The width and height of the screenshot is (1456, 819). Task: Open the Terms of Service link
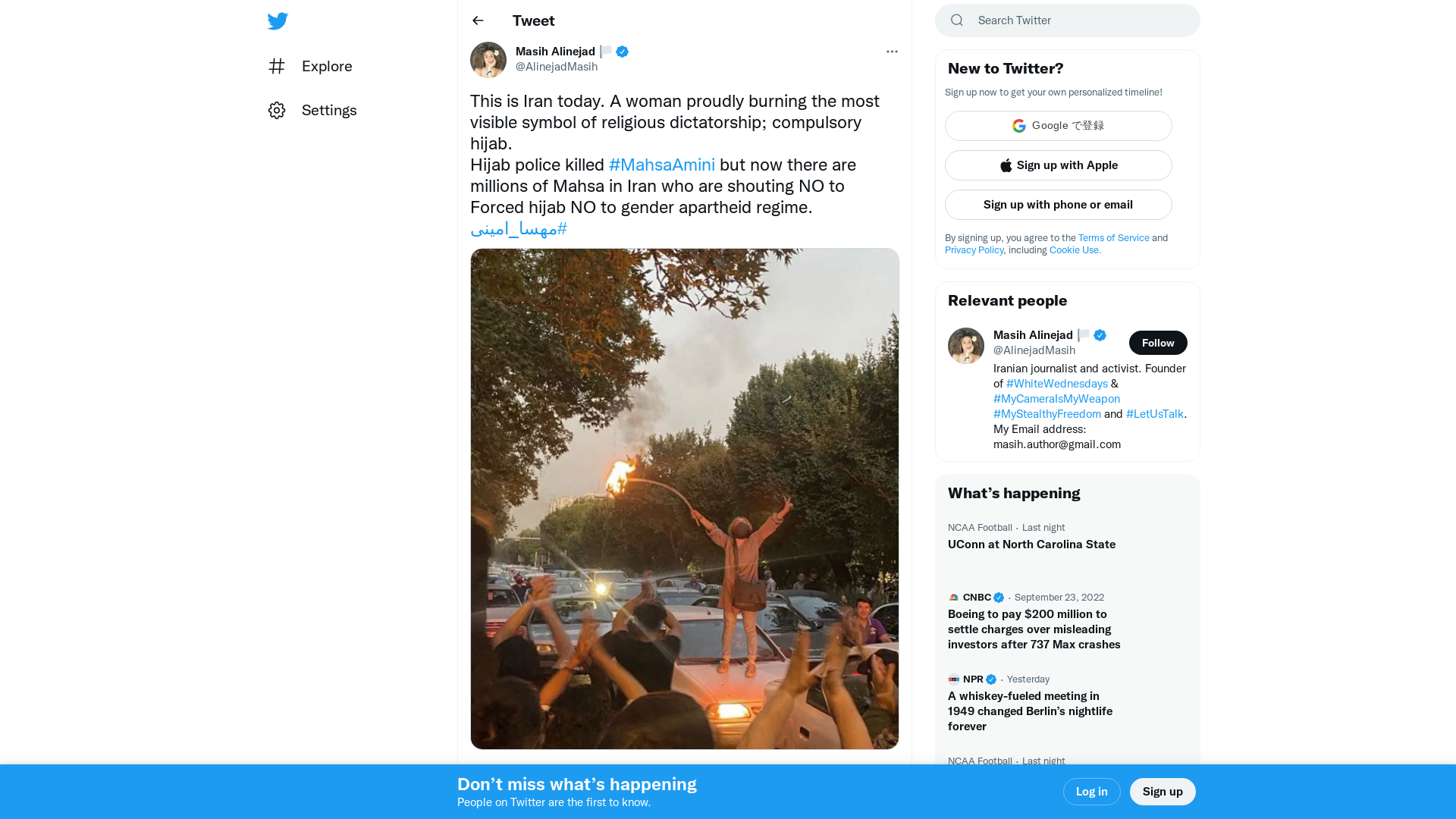pyautogui.click(x=1113, y=237)
